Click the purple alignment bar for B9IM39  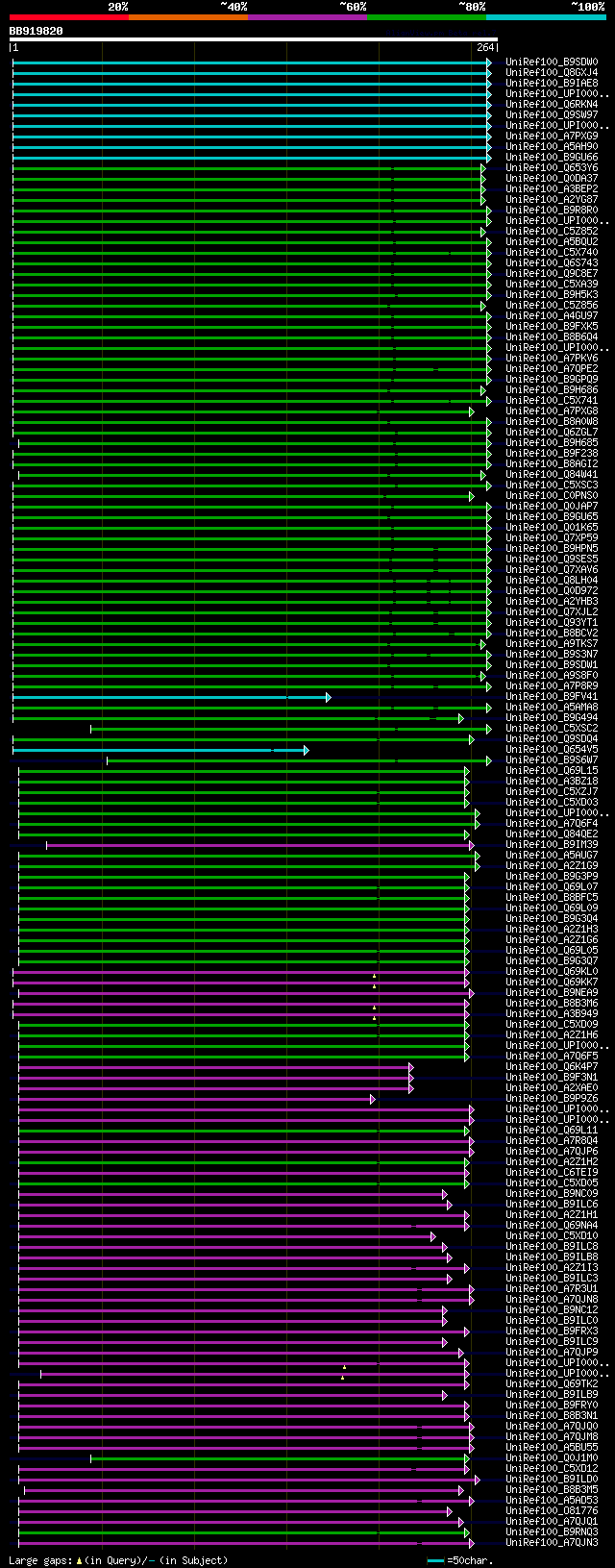(x=259, y=845)
